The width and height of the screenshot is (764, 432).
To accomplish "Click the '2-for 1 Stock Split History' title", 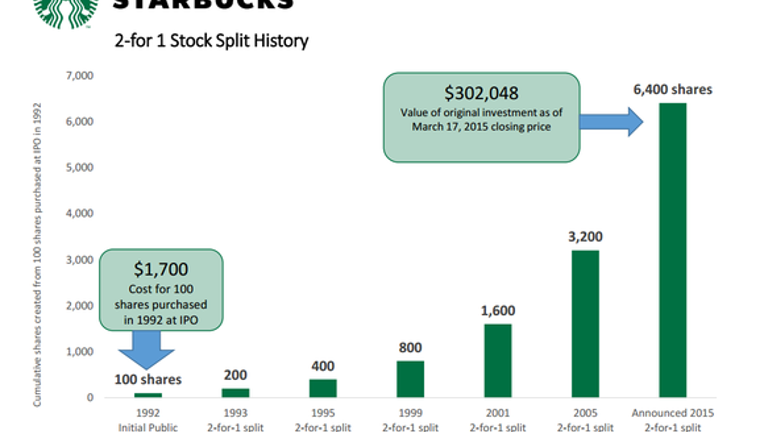I will [x=211, y=40].
